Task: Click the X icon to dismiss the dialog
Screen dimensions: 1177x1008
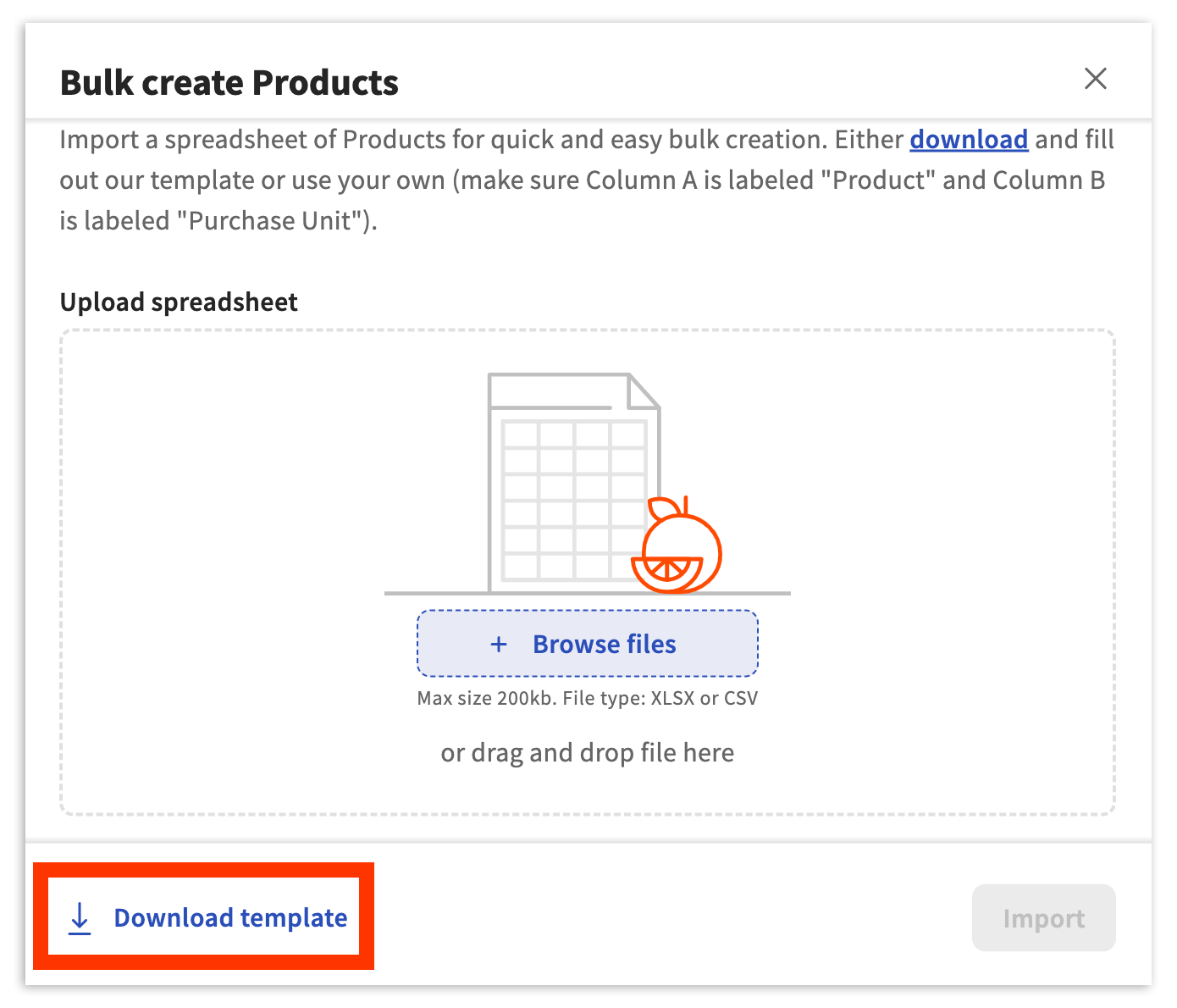Action: pos(1096,79)
